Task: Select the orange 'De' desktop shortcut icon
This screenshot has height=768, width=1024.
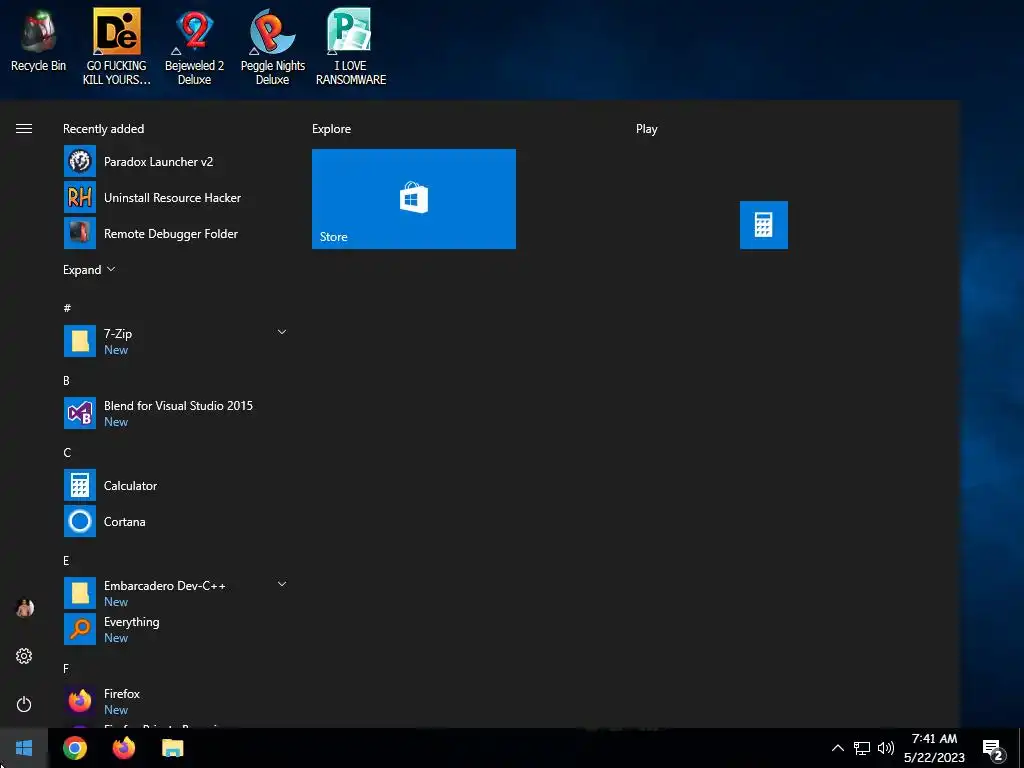Action: tap(116, 31)
